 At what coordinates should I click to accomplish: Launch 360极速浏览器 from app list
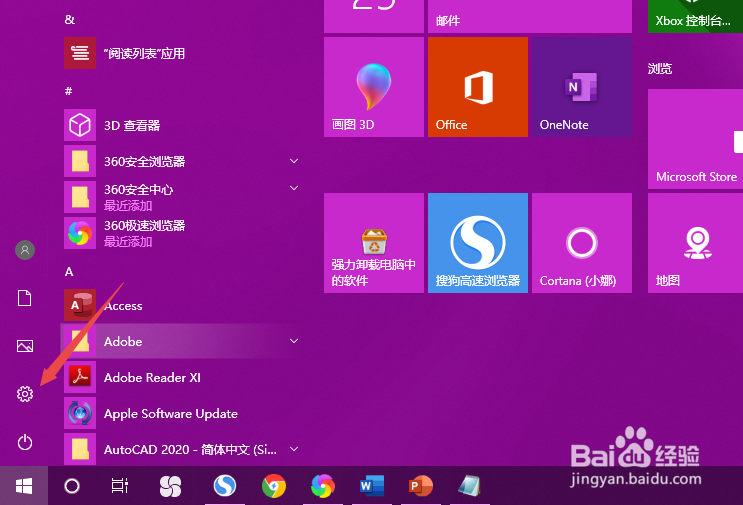click(180, 233)
